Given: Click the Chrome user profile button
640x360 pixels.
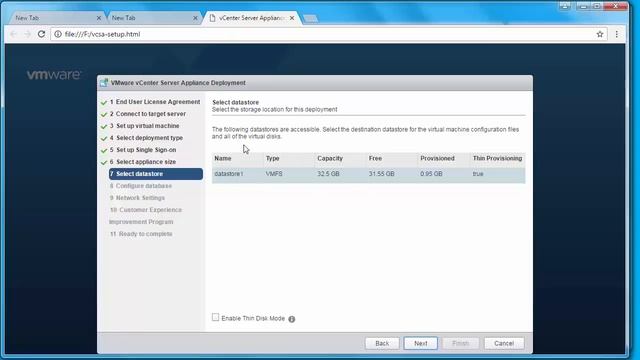Looking at the screenshot, I should click(x=565, y=6).
